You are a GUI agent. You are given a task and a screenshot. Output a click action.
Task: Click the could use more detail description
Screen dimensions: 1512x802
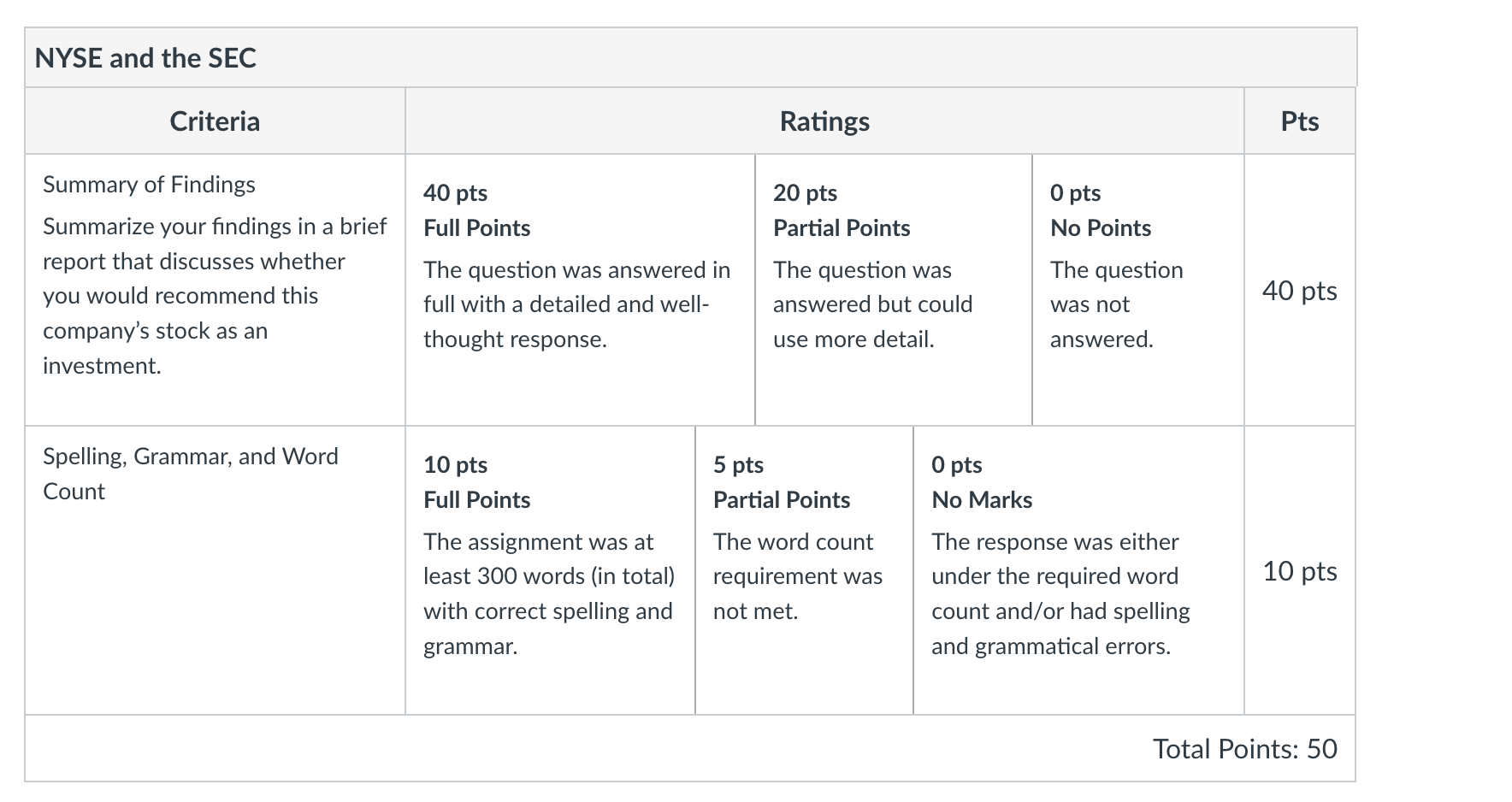coord(873,304)
